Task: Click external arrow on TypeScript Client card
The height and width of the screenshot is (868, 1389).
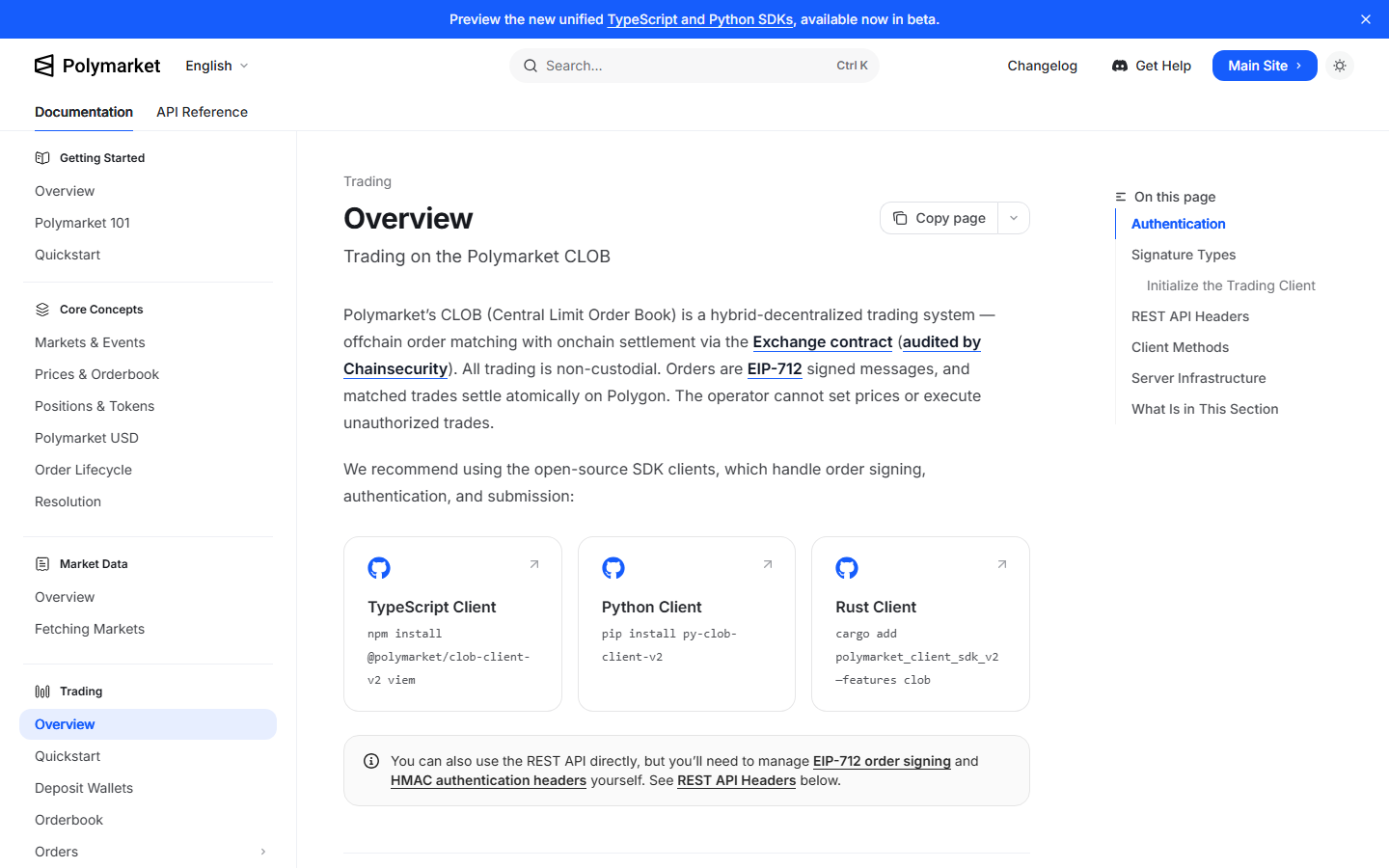Action: pos(534,564)
